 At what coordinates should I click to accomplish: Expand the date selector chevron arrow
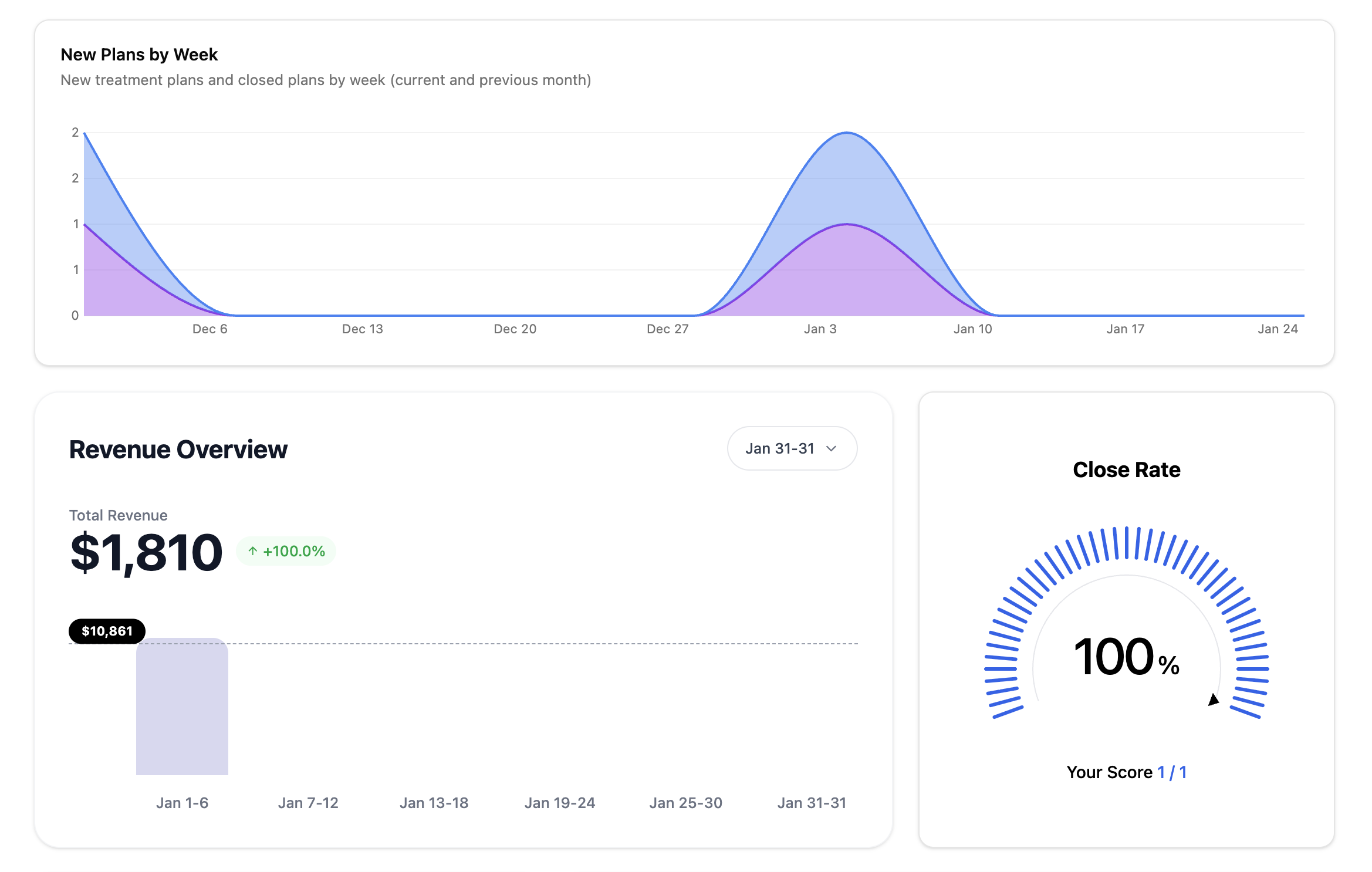(x=831, y=449)
